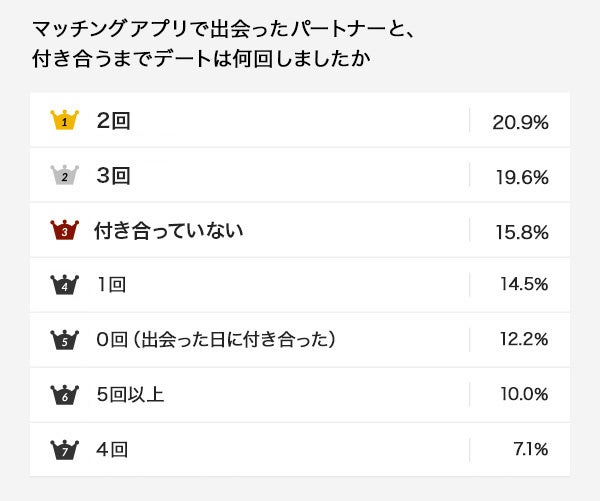
Task: Click the black rank 5 crown icon
Action: point(64,340)
